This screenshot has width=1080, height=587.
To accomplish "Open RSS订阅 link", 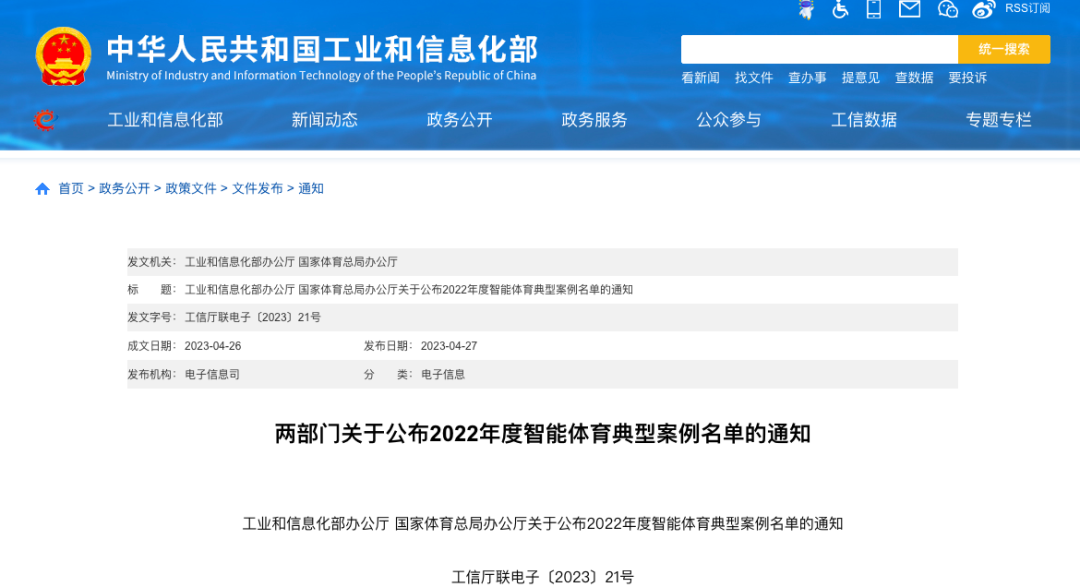I will (x=1027, y=8).
